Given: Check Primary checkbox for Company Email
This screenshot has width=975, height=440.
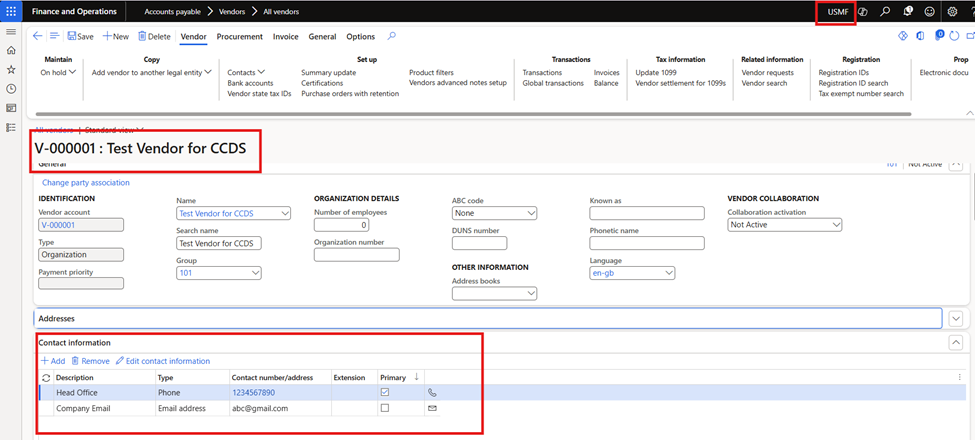Looking at the screenshot, I should pos(385,408).
